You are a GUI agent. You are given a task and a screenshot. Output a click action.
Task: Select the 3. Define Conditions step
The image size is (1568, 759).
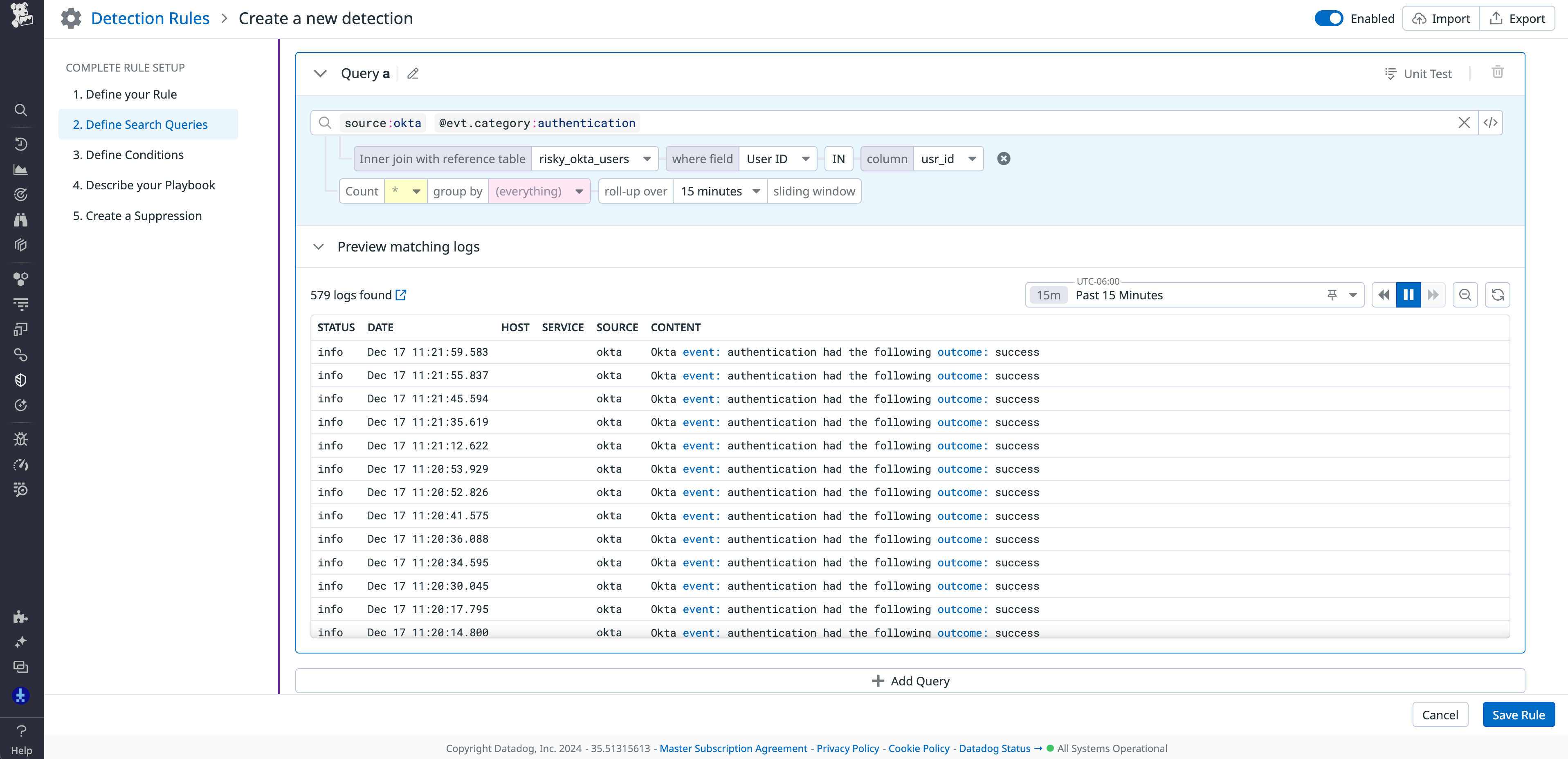(128, 155)
